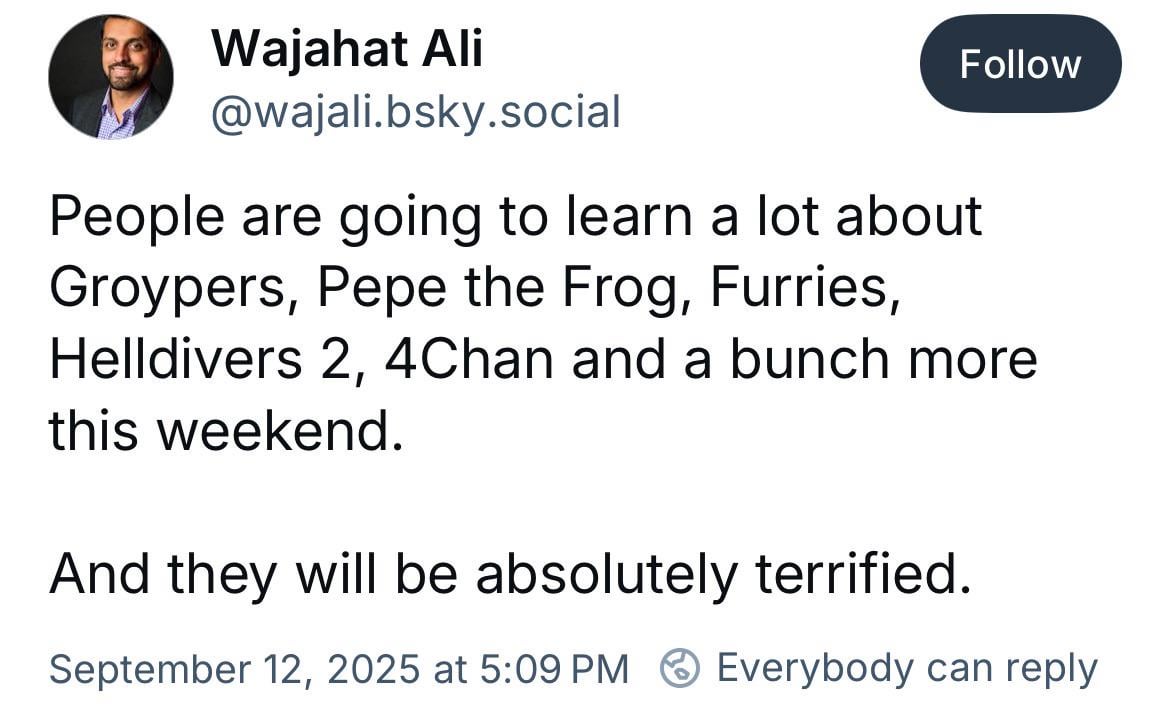Click the September 12, 2025 date
This screenshot has width=1170, height=723.
coord(234,669)
